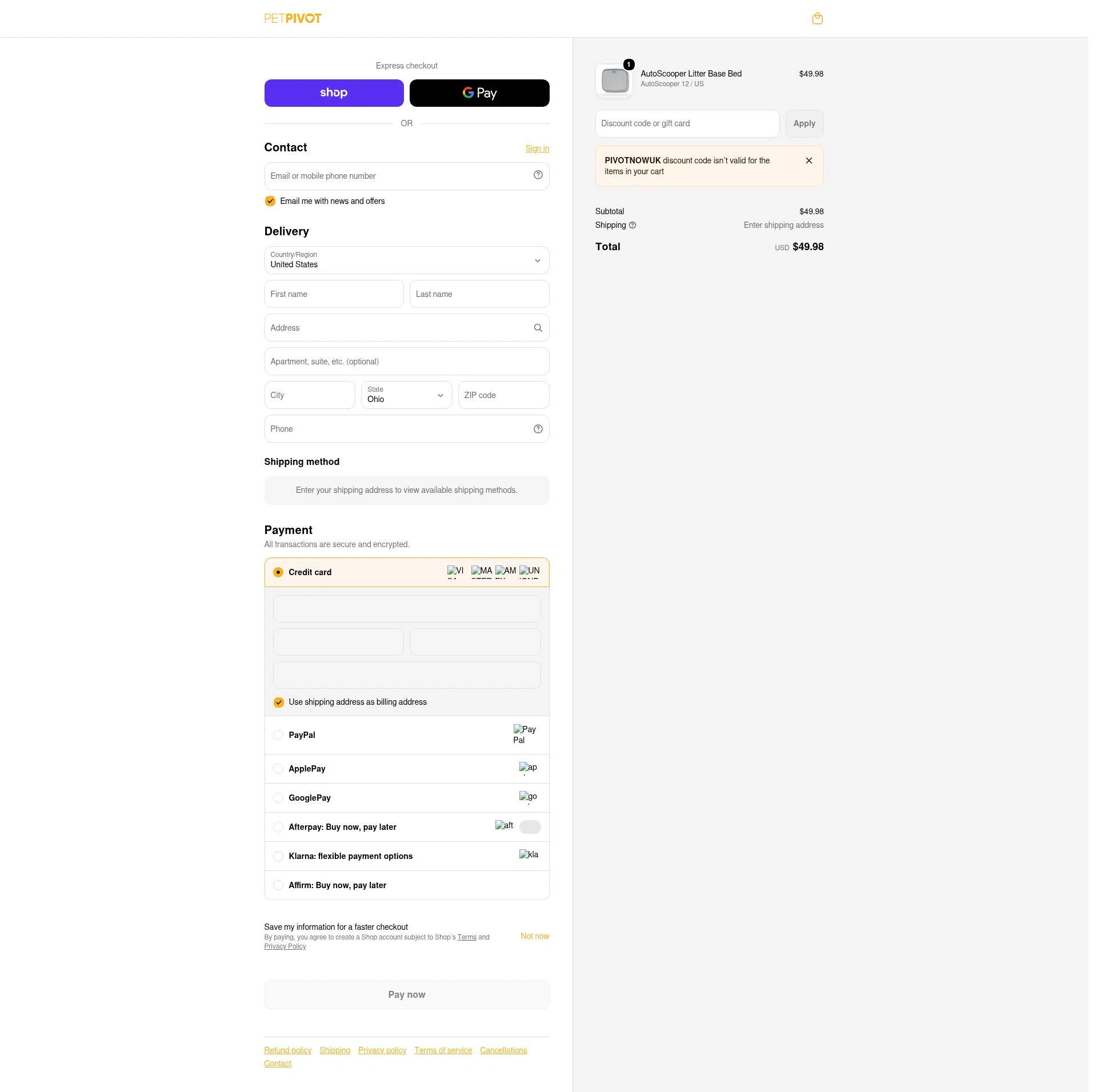Expand the State dropdown showing Ohio
The width and height of the screenshot is (1097, 1092).
point(407,395)
